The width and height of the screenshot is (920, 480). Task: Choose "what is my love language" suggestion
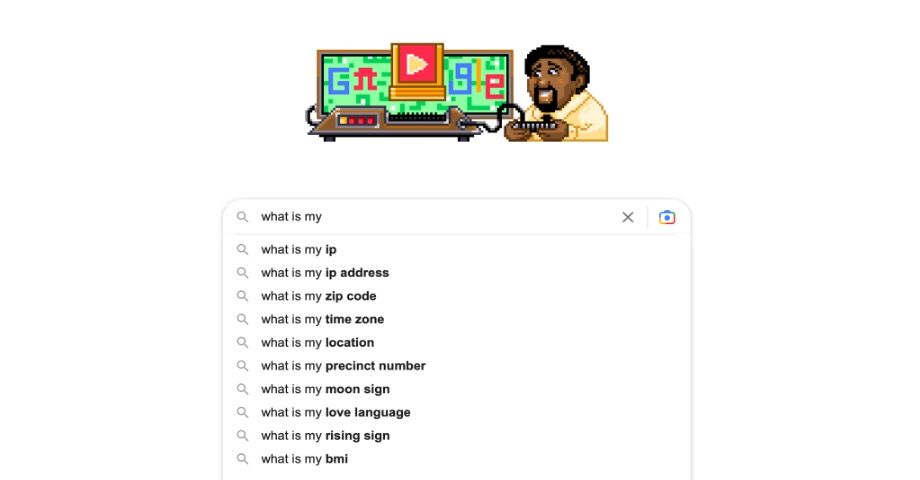(x=335, y=412)
